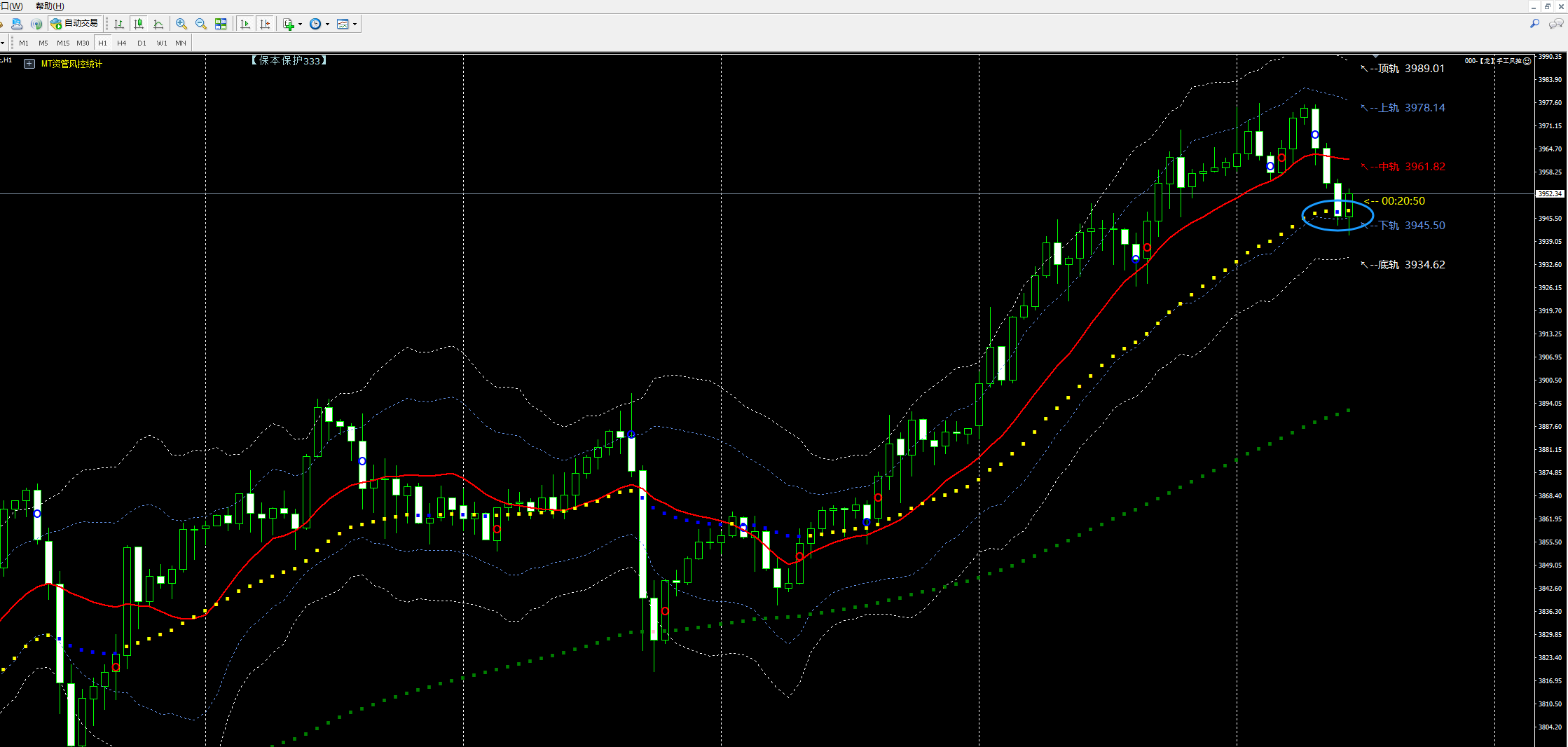Screen dimensions: 1568x747
Task: Restore down the application window
Action: (x=1548, y=6)
